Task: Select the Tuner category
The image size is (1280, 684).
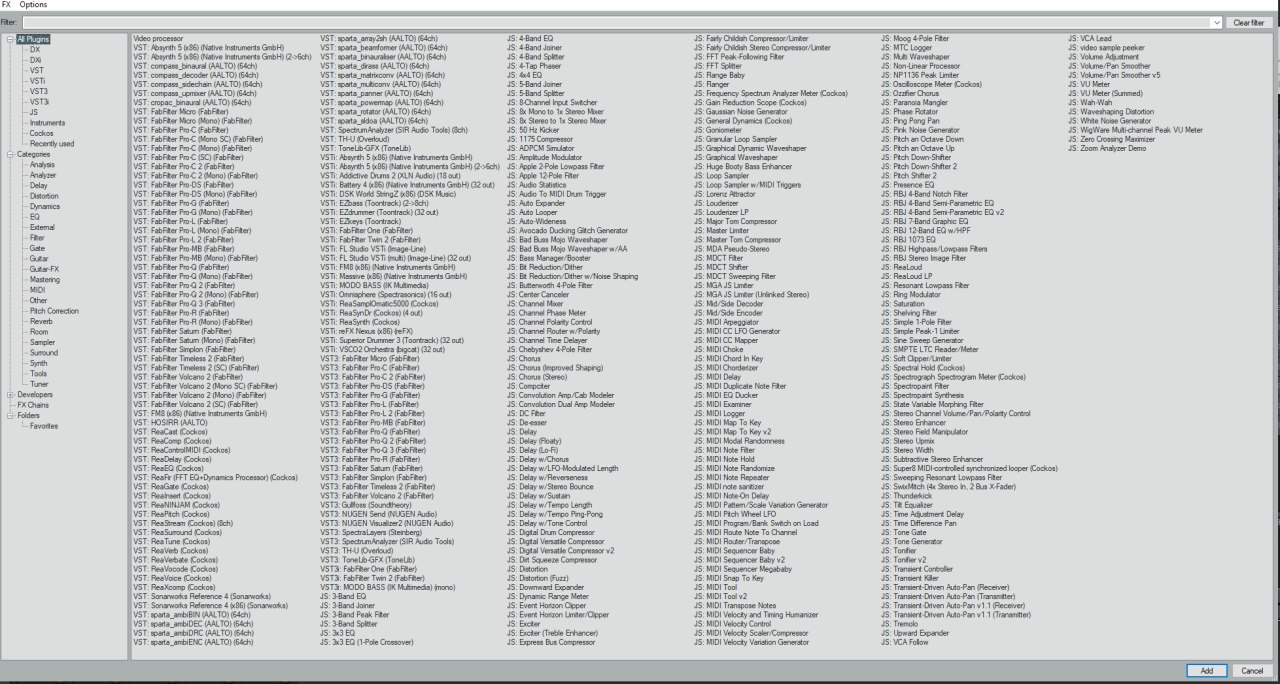Action: (x=39, y=384)
